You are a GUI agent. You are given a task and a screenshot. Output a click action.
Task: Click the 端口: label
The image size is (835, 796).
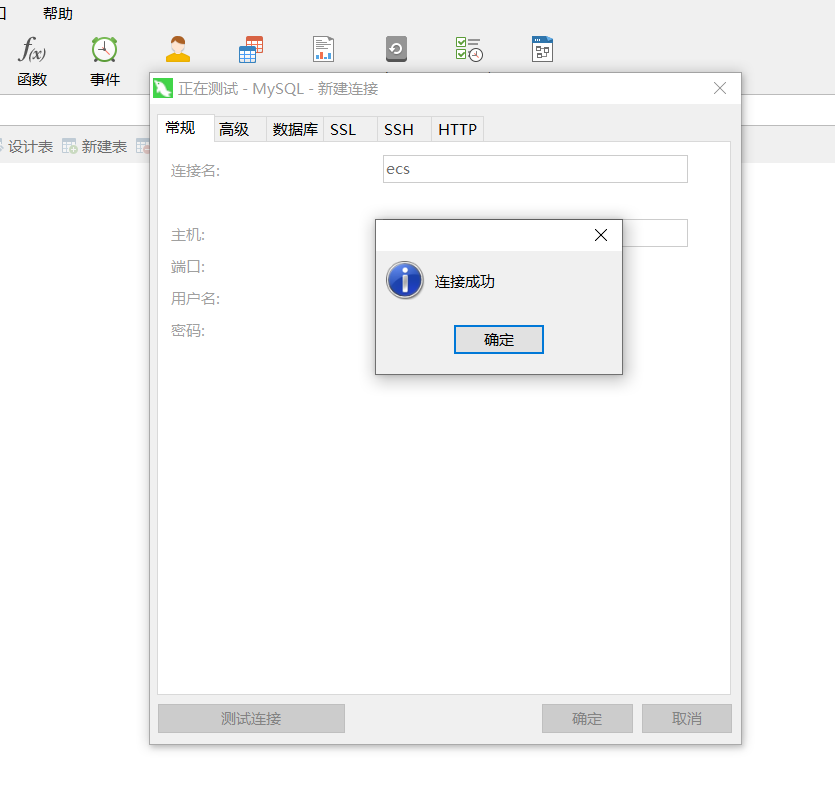[188, 267]
